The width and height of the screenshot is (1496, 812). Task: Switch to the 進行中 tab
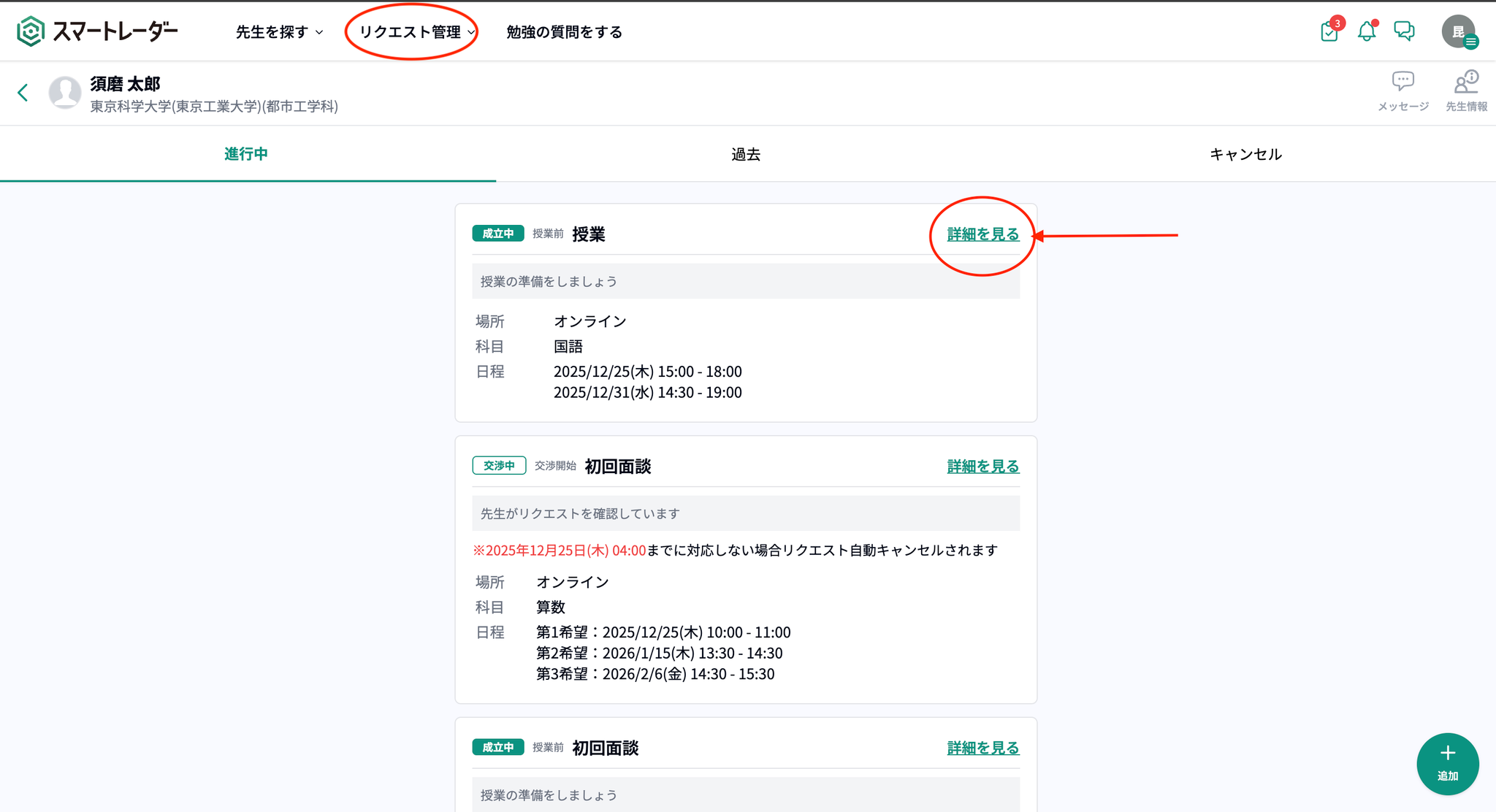tap(246, 154)
